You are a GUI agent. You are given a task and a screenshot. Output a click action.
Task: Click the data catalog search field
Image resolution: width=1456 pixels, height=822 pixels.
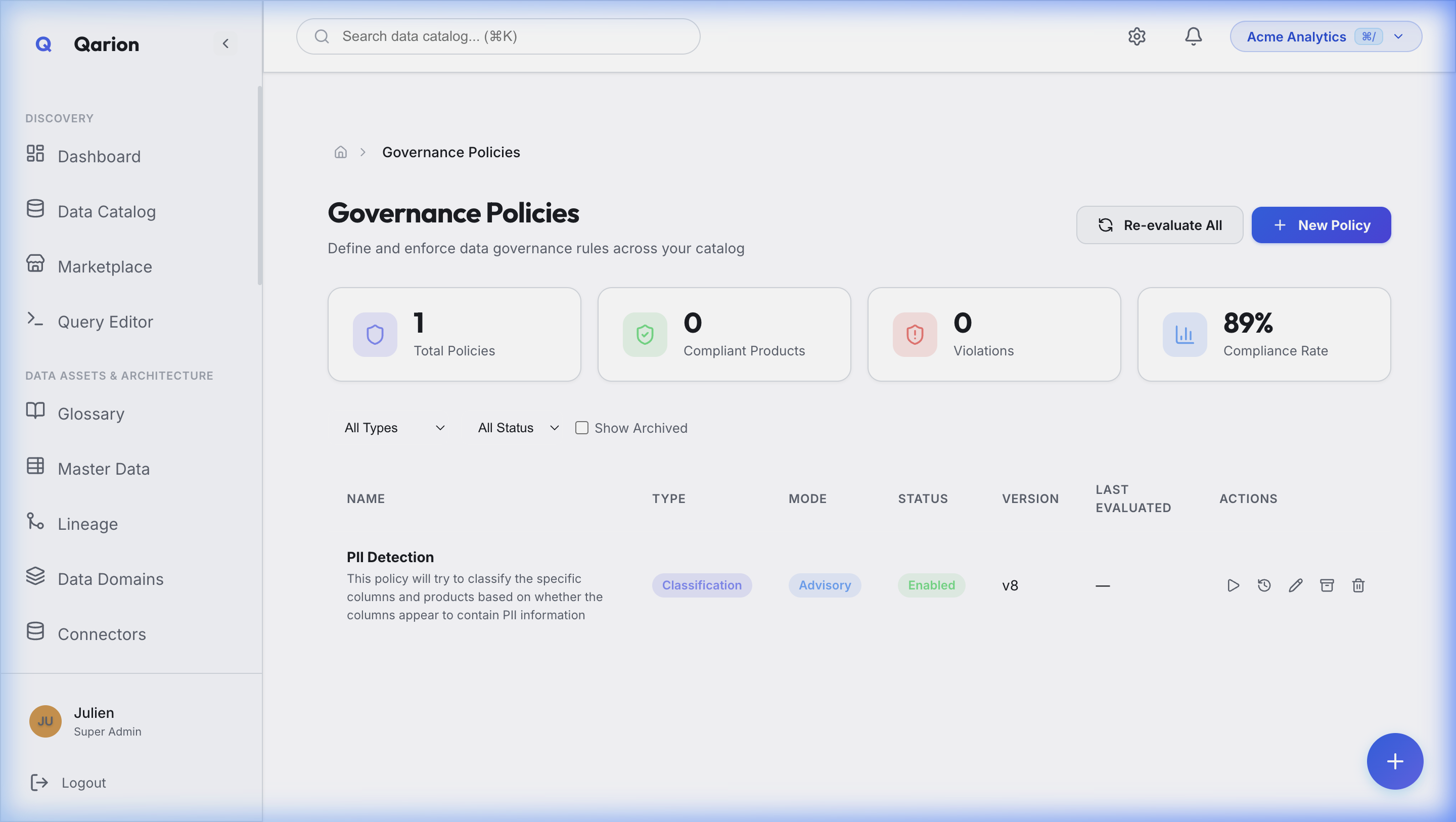[497, 35]
